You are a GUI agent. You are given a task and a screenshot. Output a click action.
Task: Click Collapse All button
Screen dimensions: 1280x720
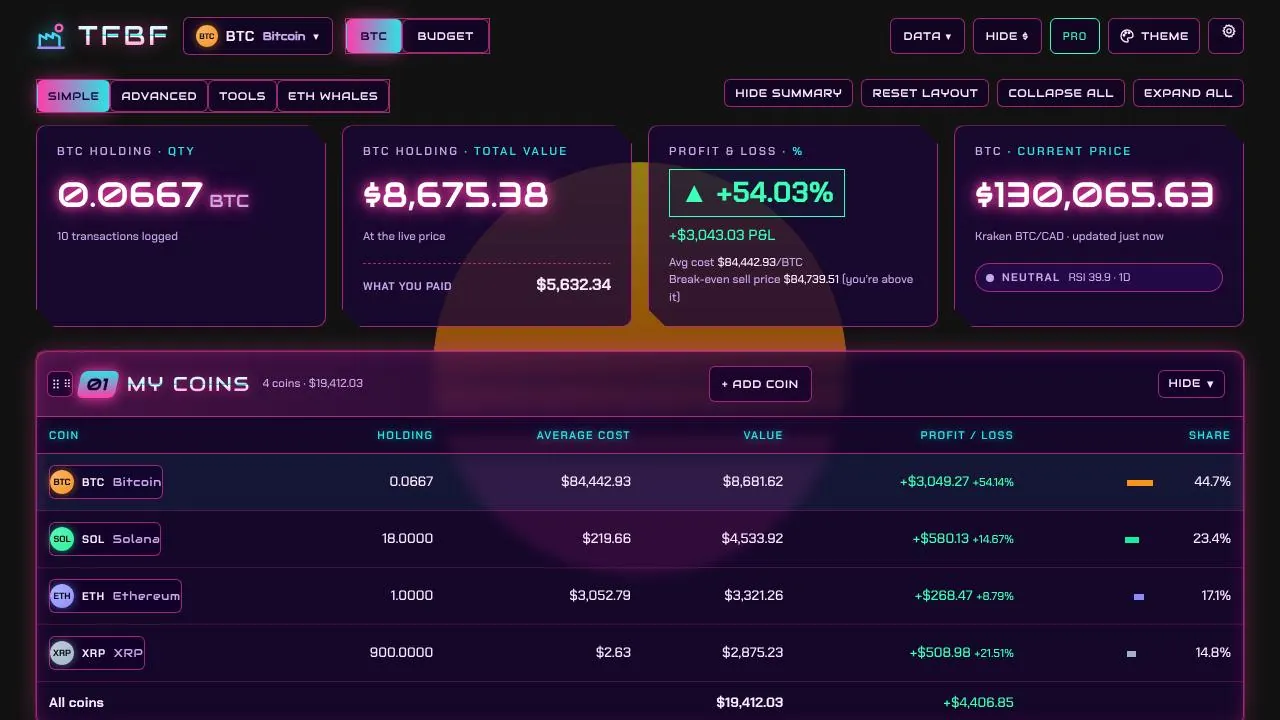click(1061, 93)
